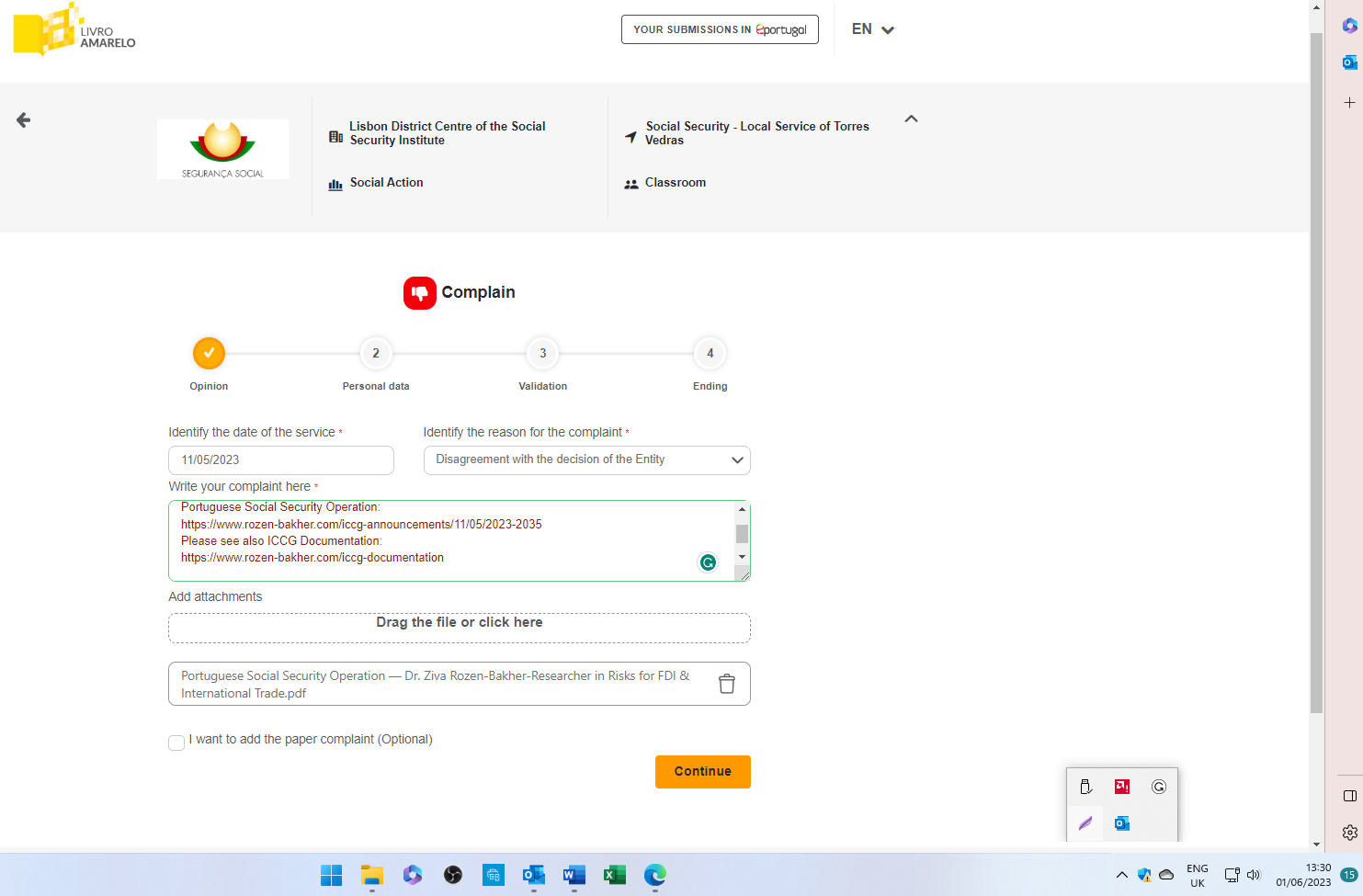Click the rozen-bakher iccg-documentation URL text
Screen dimensions: 1363x896
pyautogui.click(x=312, y=558)
